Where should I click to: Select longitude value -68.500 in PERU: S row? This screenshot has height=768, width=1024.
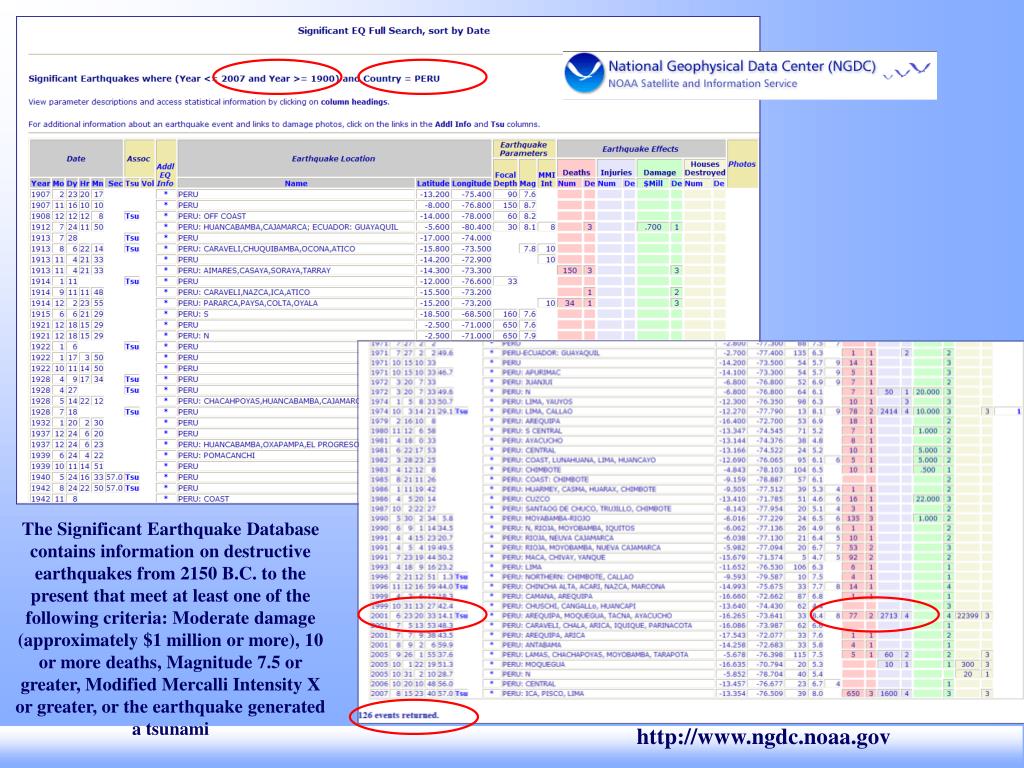[x=476, y=314]
